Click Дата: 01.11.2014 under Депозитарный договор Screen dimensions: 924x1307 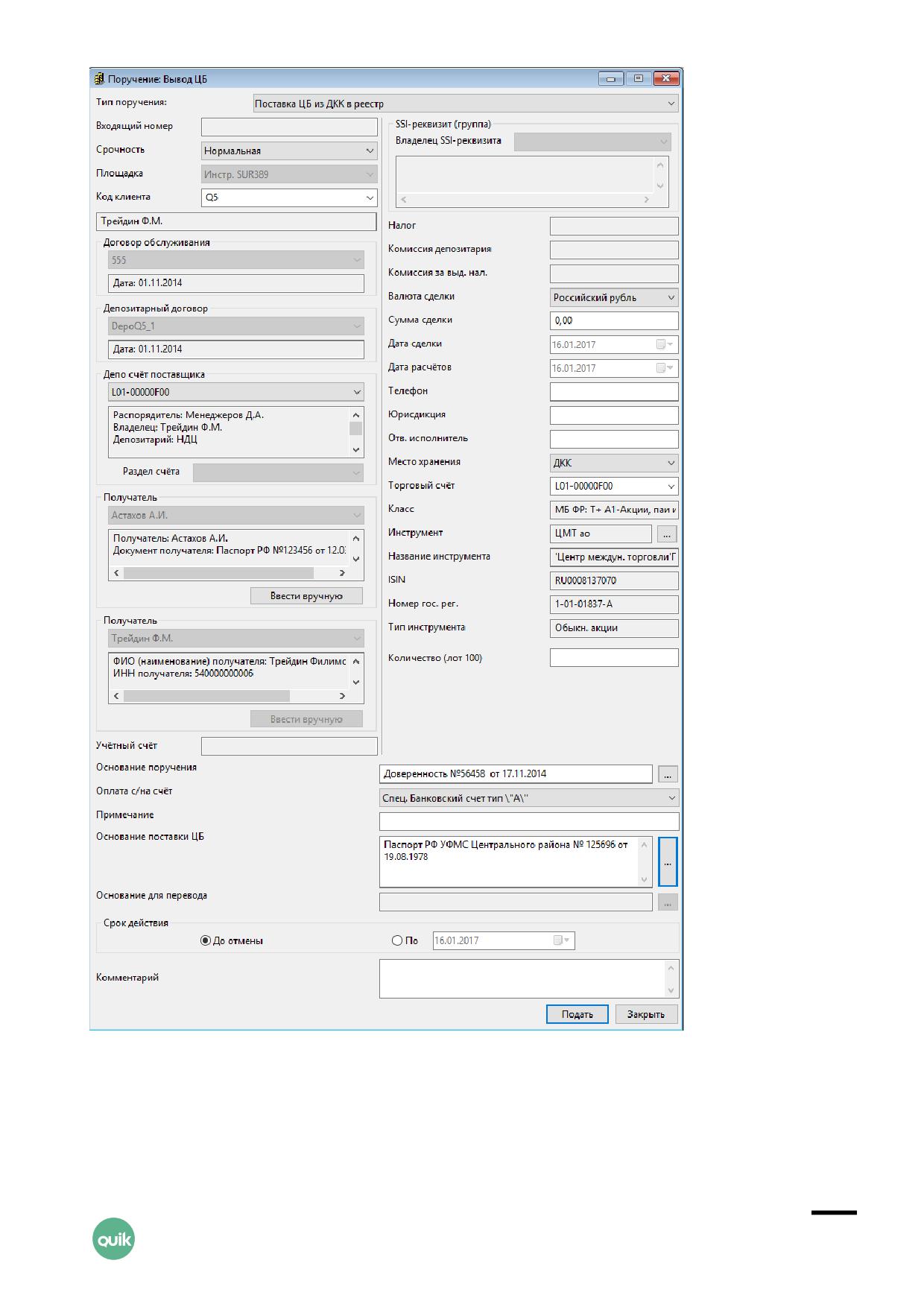236,349
